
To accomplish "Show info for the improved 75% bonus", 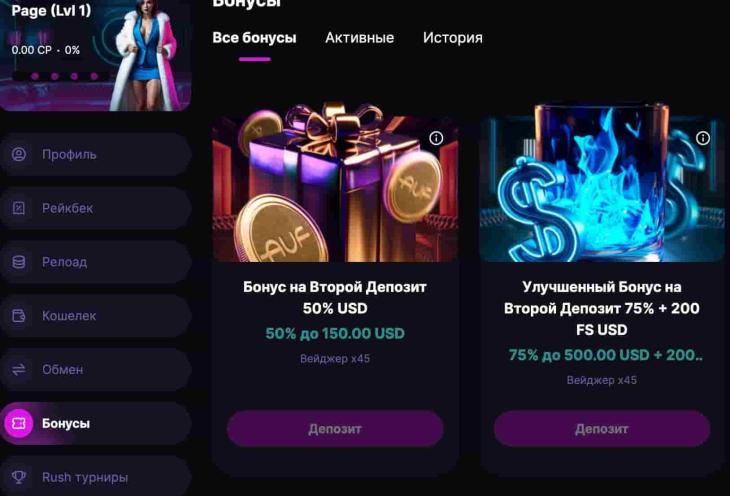I will tap(703, 138).
